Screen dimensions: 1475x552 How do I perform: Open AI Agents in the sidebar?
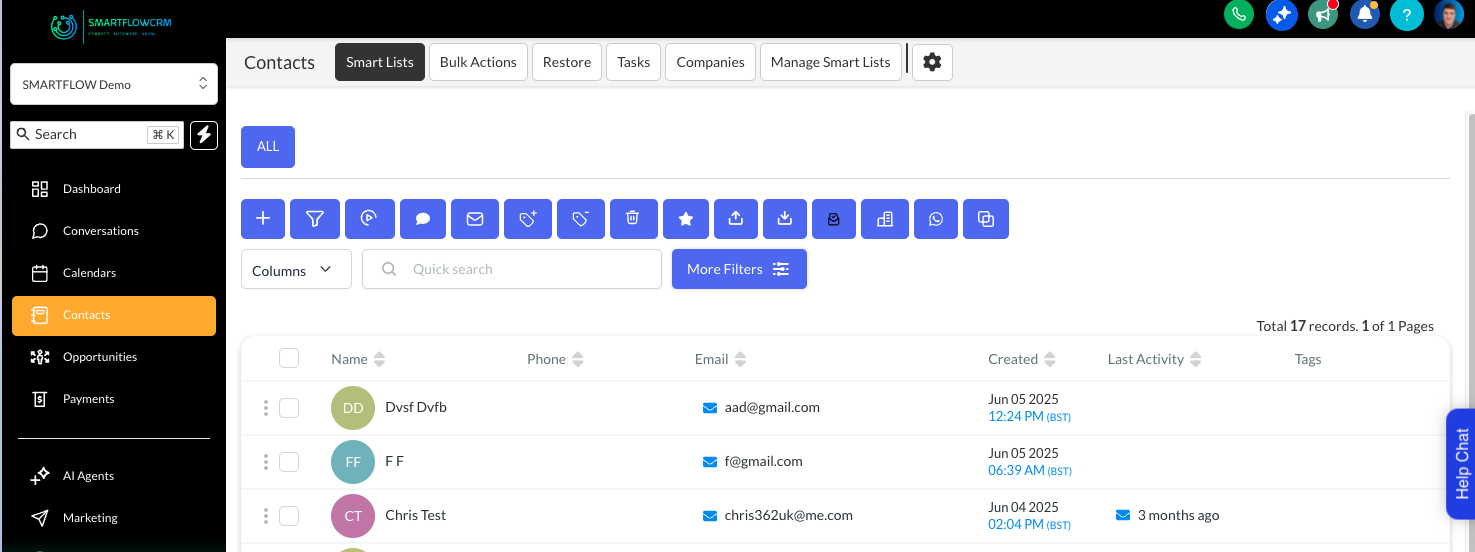coord(114,476)
